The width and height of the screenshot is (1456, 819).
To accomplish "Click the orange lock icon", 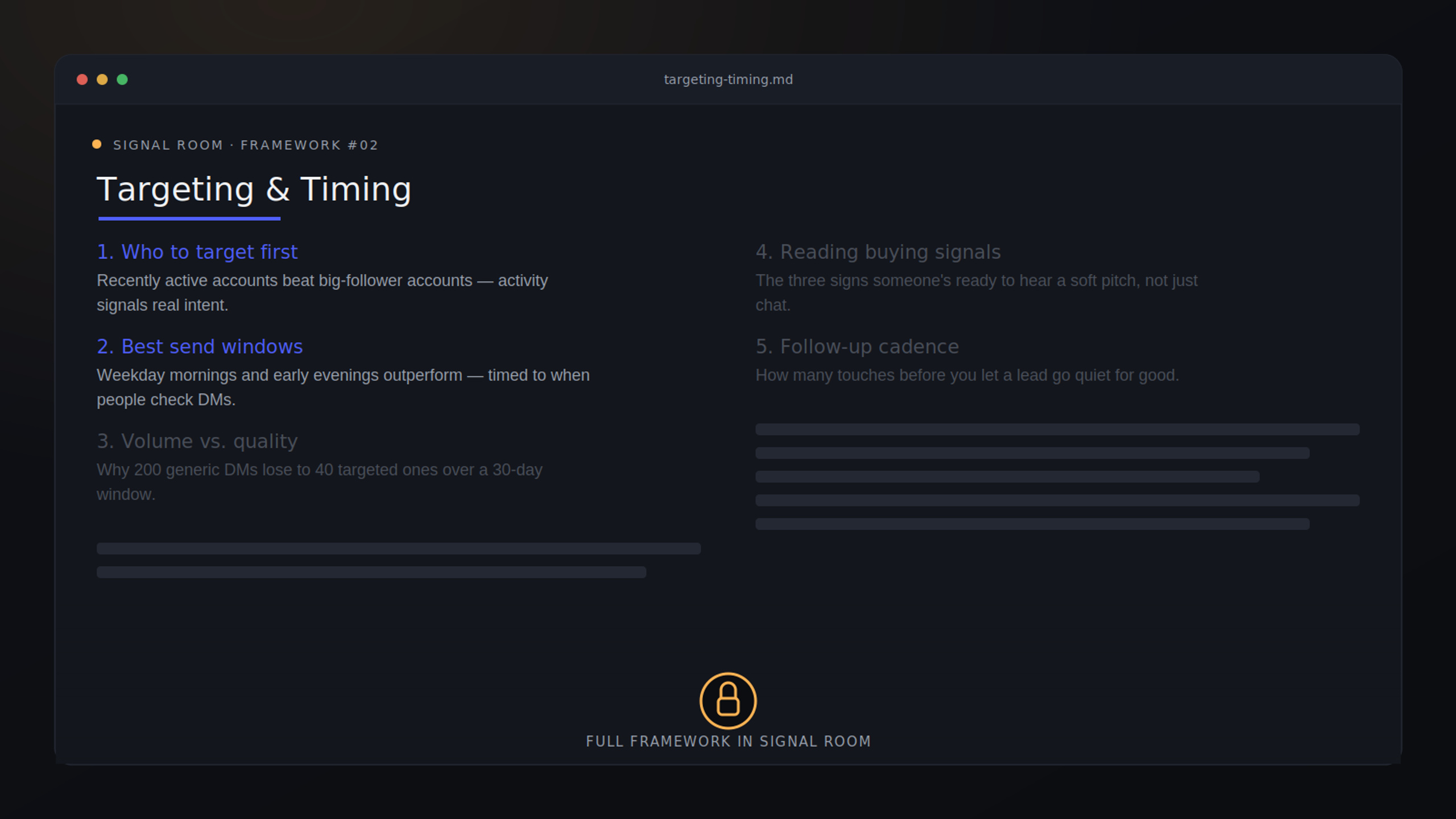I will 728,701.
